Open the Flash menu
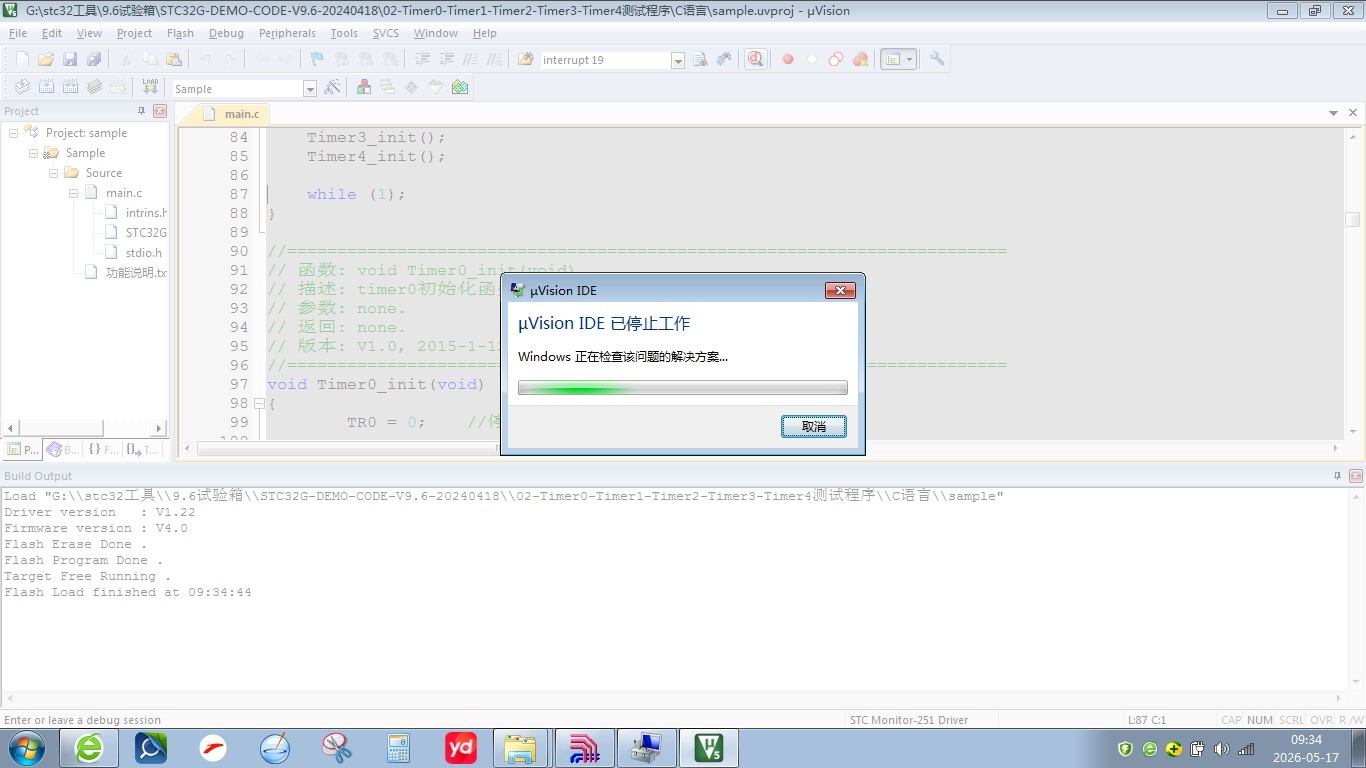Image resolution: width=1366 pixels, height=768 pixels. click(x=180, y=33)
